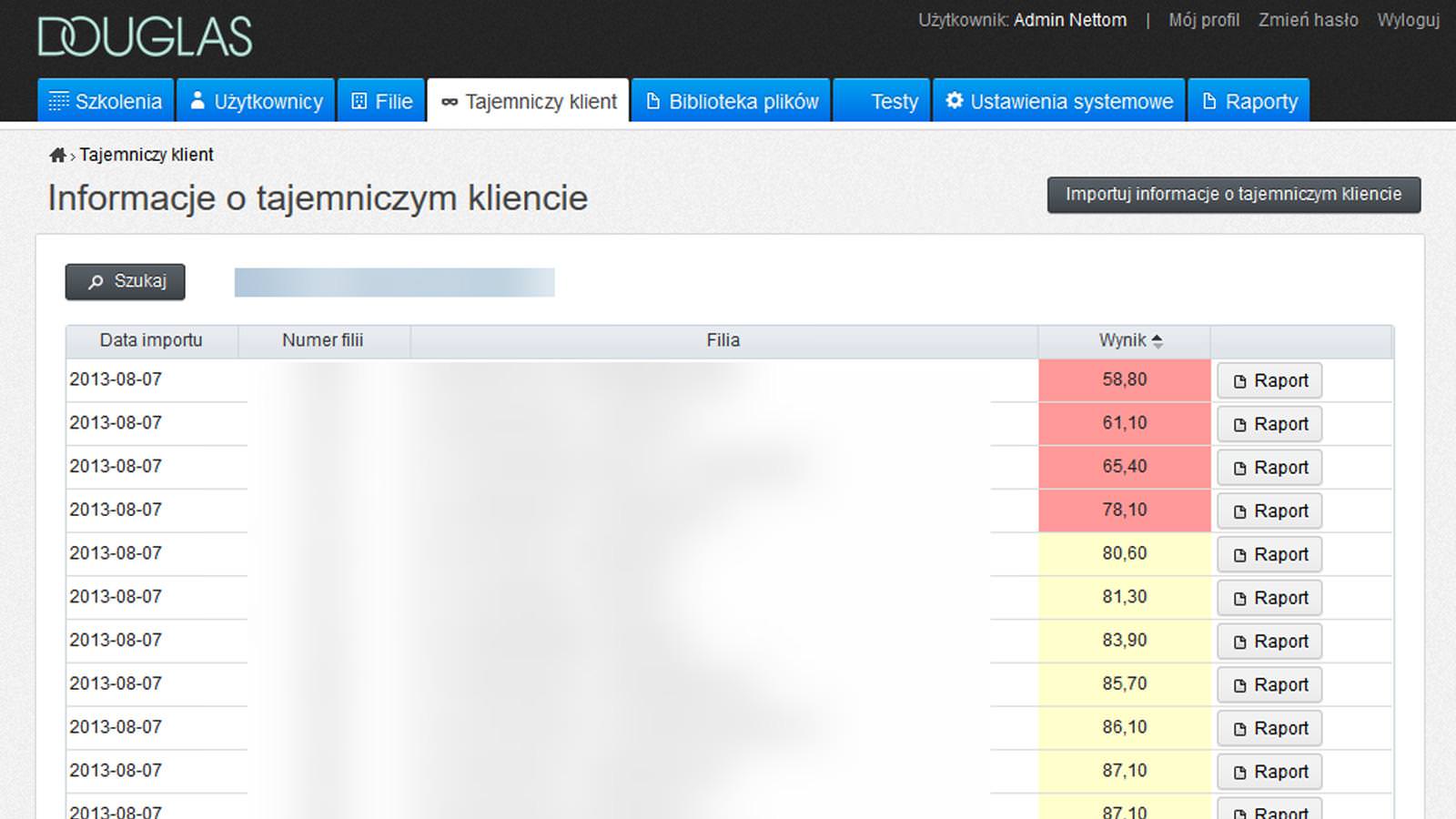Open the Szkolenia tab
The image size is (1456, 819).
pos(106,101)
